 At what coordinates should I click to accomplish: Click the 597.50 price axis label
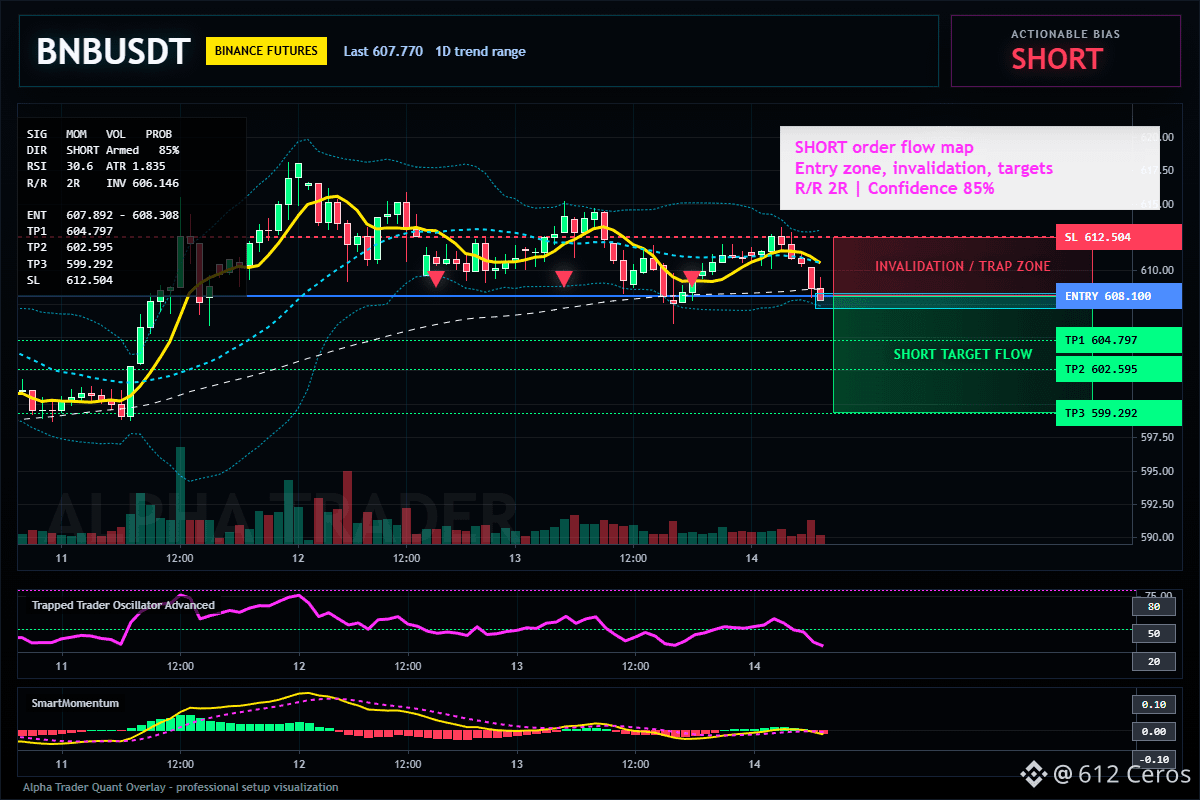click(1155, 437)
